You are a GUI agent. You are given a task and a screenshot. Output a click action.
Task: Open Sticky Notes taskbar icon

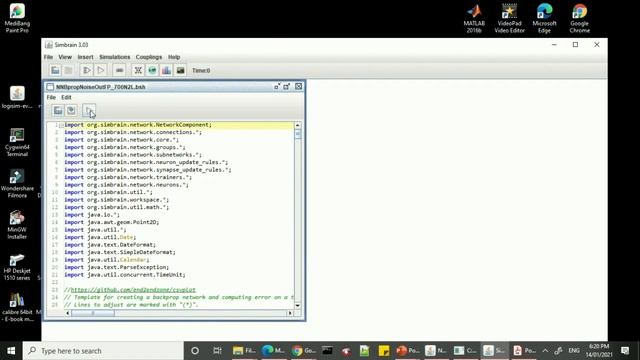point(384,351)
